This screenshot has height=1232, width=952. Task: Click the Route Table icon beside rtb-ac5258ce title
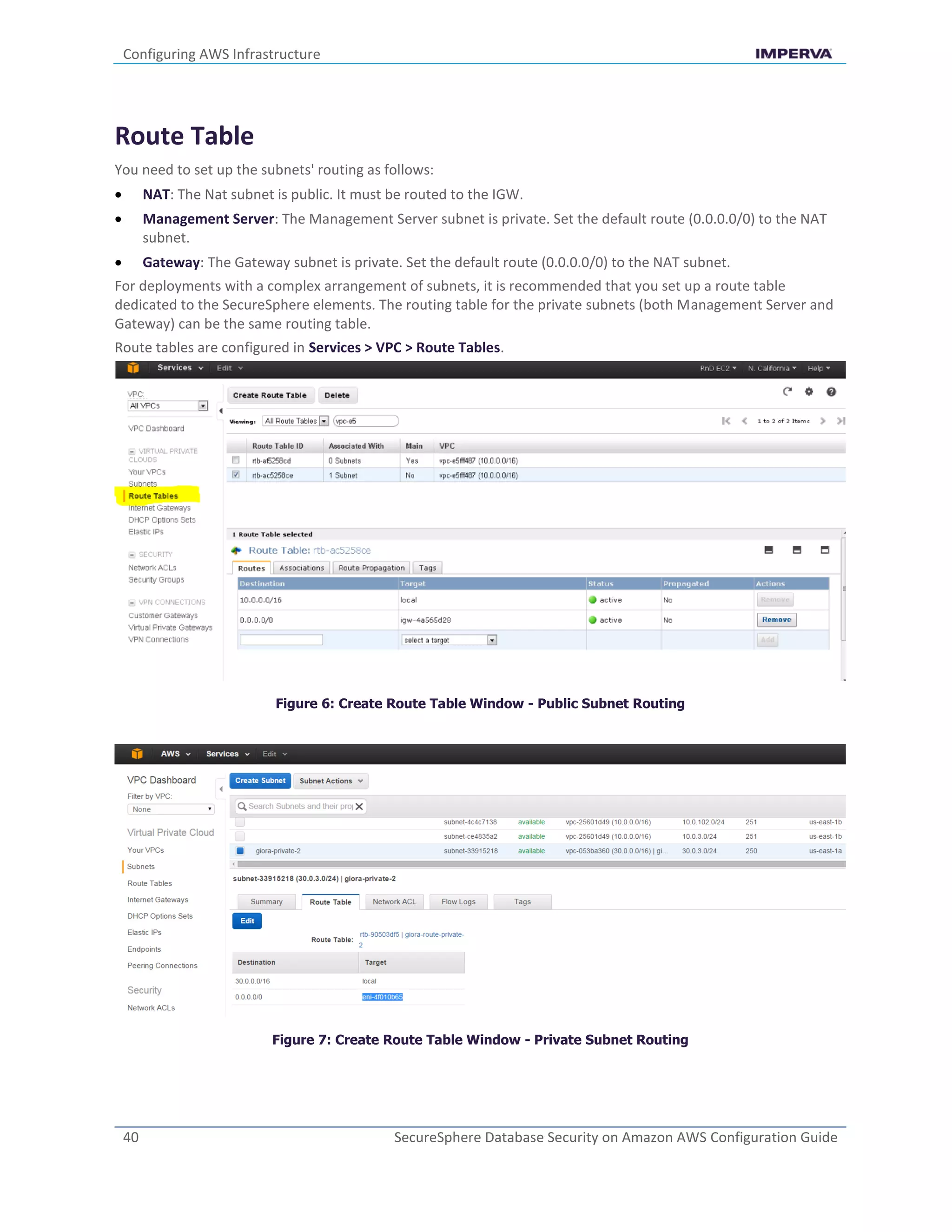(x=236, y=550)
